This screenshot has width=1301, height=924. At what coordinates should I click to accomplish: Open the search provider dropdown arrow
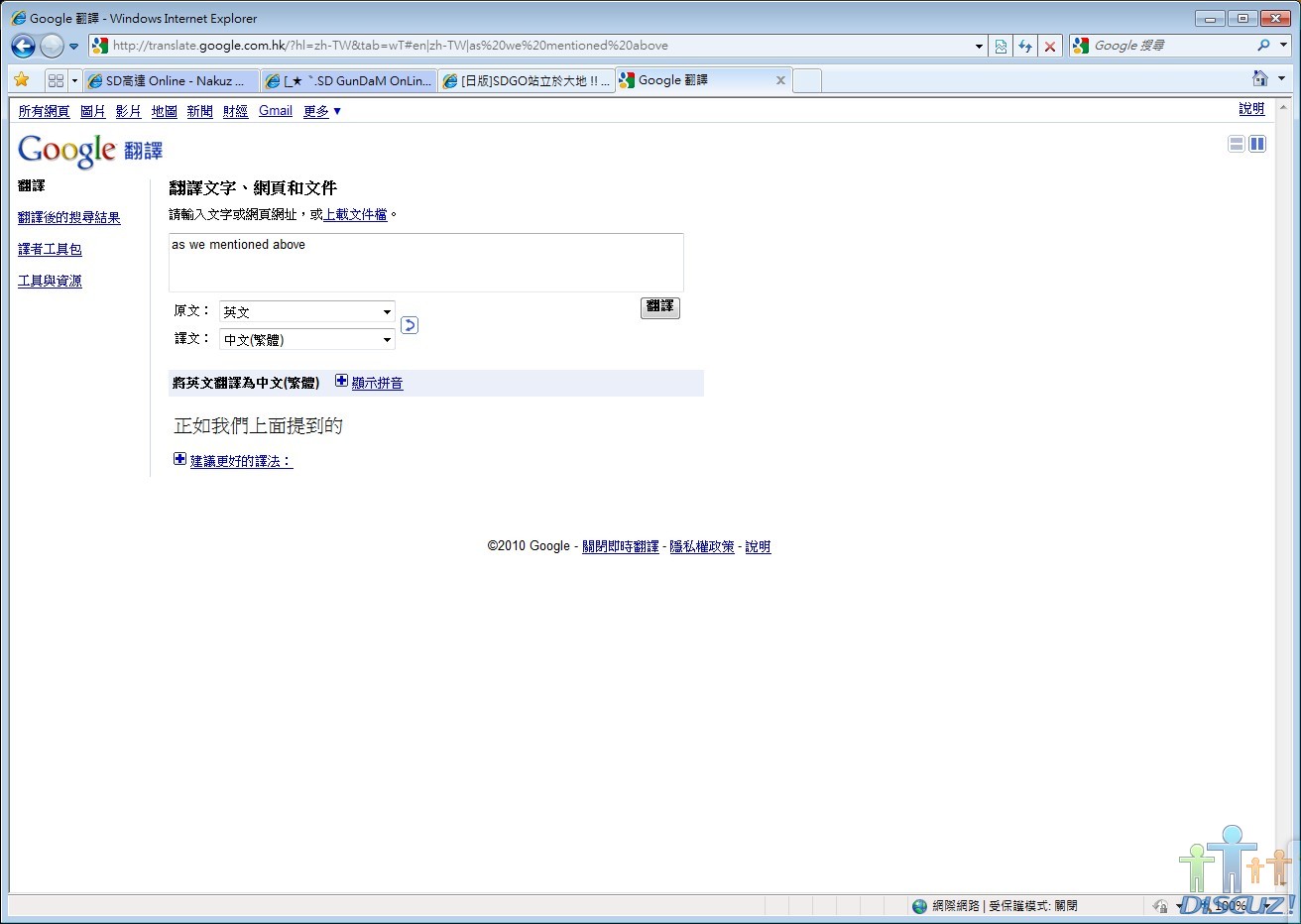pos(1283,46)
